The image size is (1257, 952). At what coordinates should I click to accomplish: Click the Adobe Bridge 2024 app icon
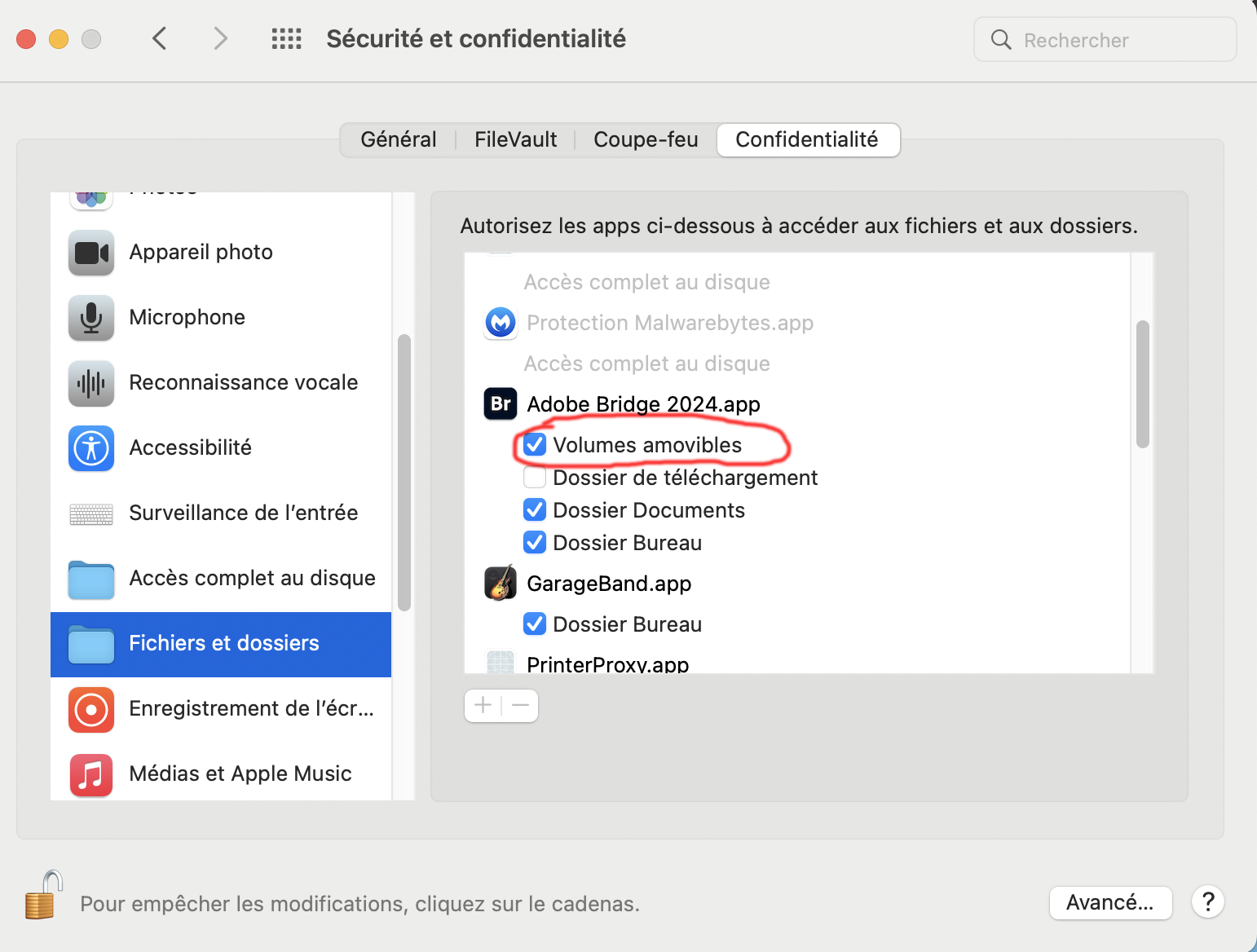(x=500, y=403)
